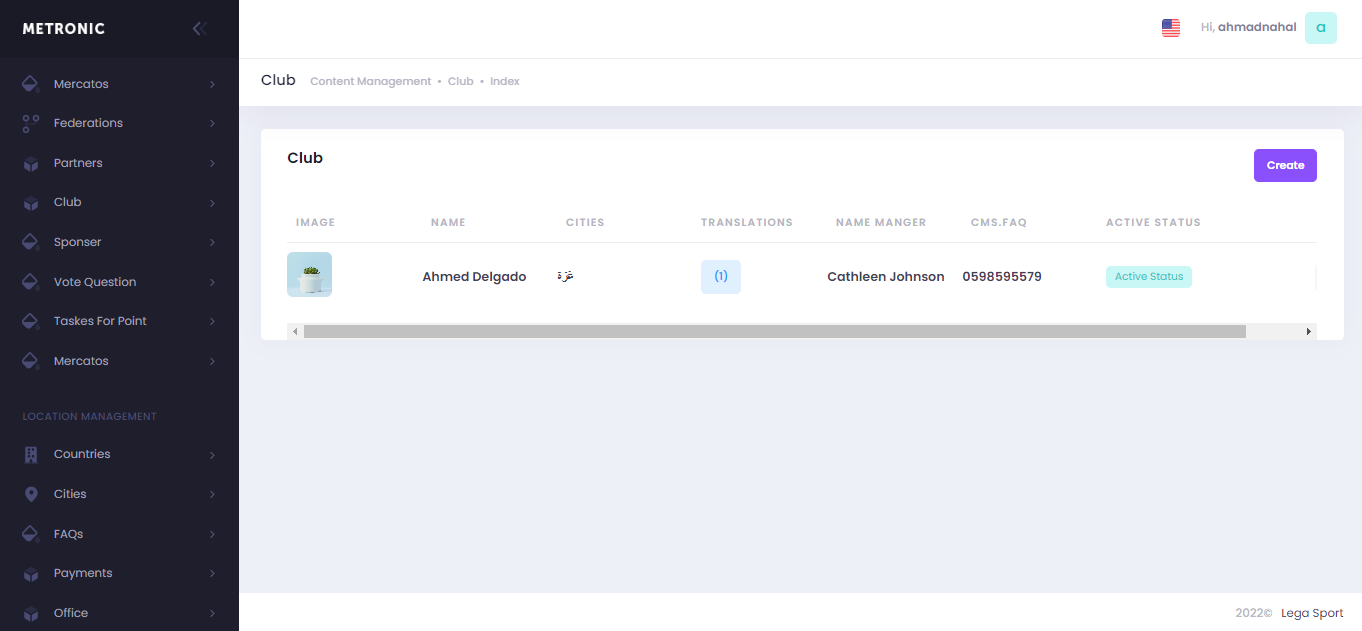Click the Partners cube icon

point(31,163)
